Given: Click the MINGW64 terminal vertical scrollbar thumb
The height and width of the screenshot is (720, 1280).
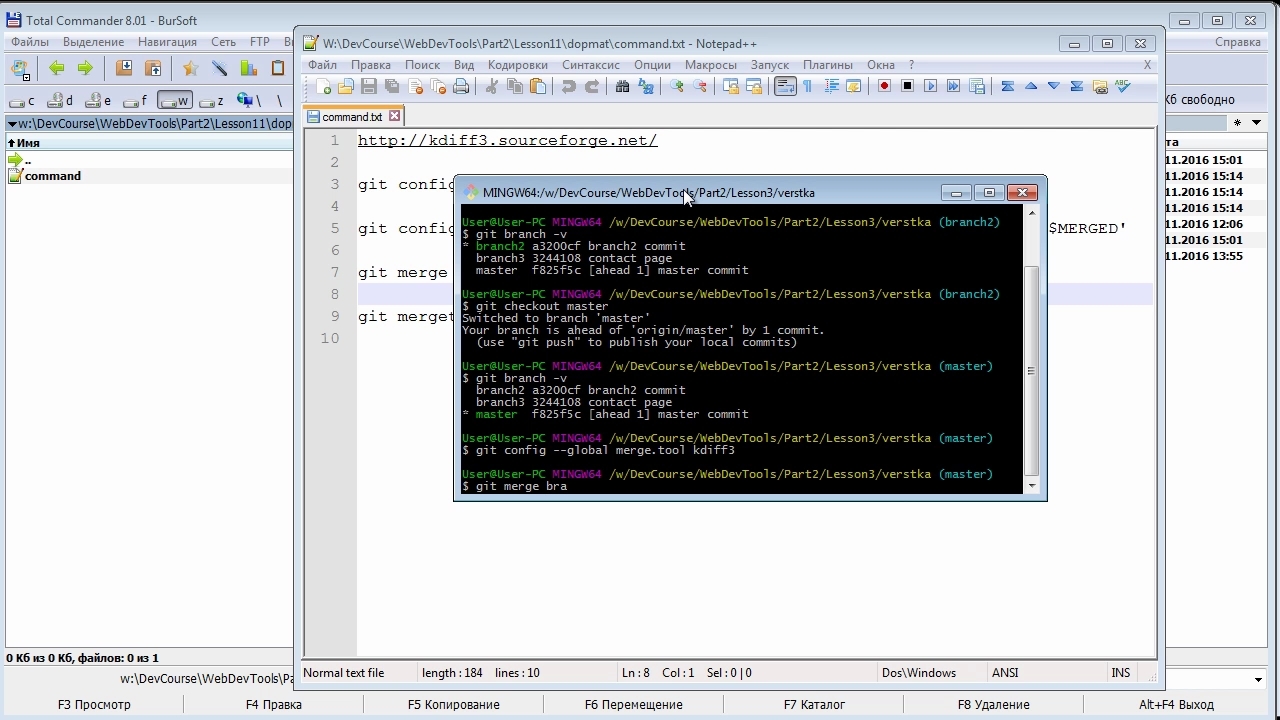Looking at the screenshot, I should pyautogui.click(x=1033, y=371).
